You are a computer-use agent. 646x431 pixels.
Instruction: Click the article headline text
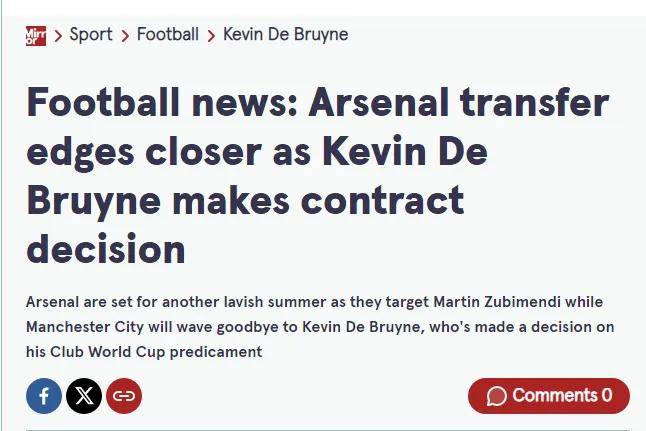(318, 176)
